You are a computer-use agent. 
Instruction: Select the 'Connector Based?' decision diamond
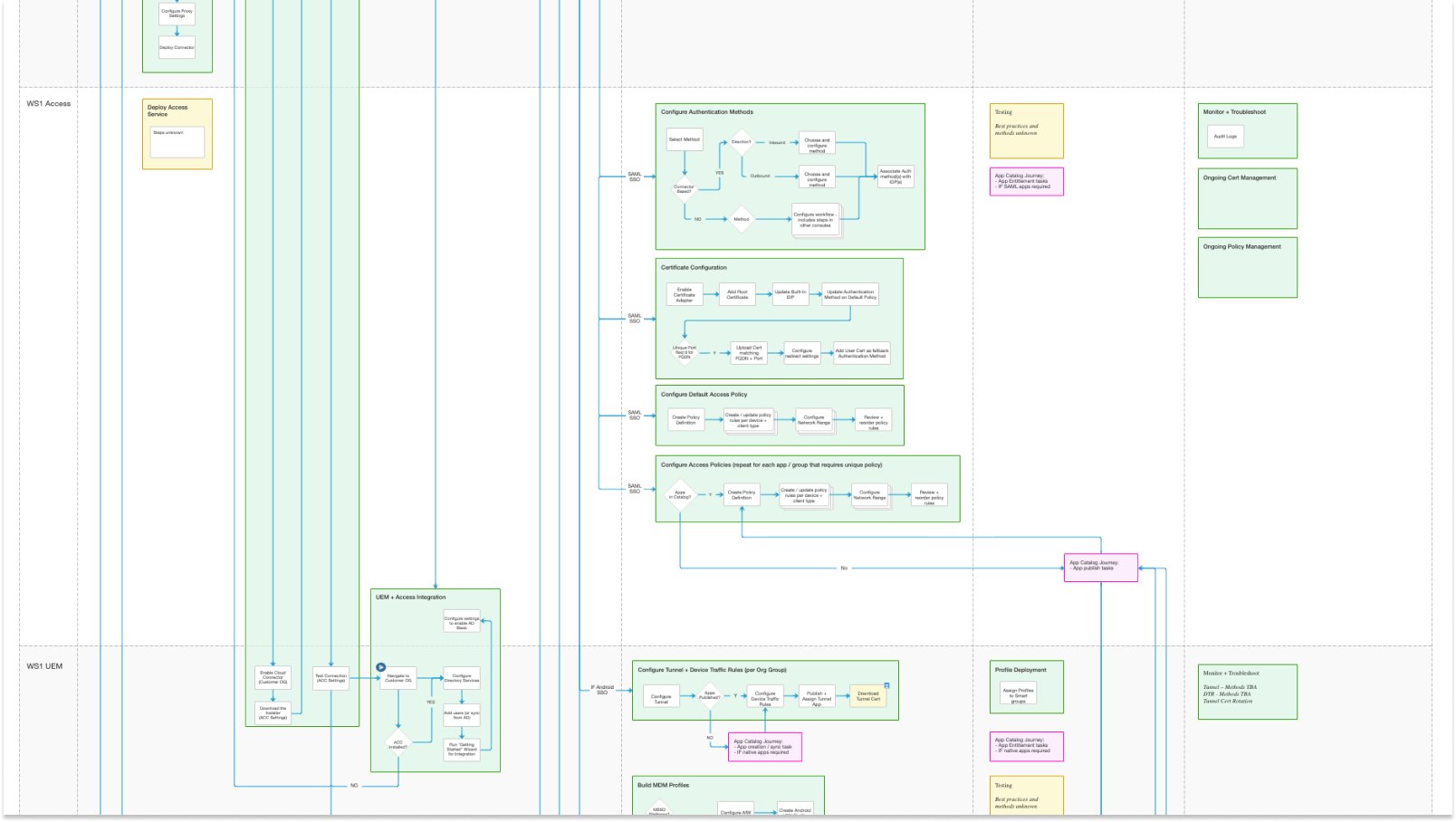pos(684,189)
